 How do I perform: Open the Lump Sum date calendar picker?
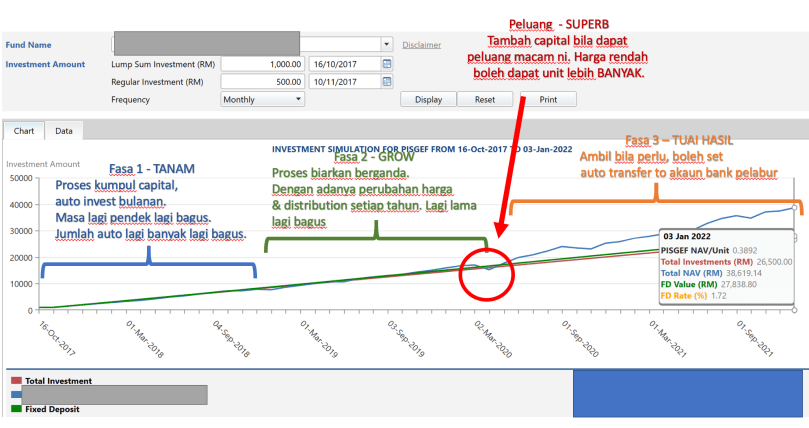pyautogui.click(x=388, y=63)
